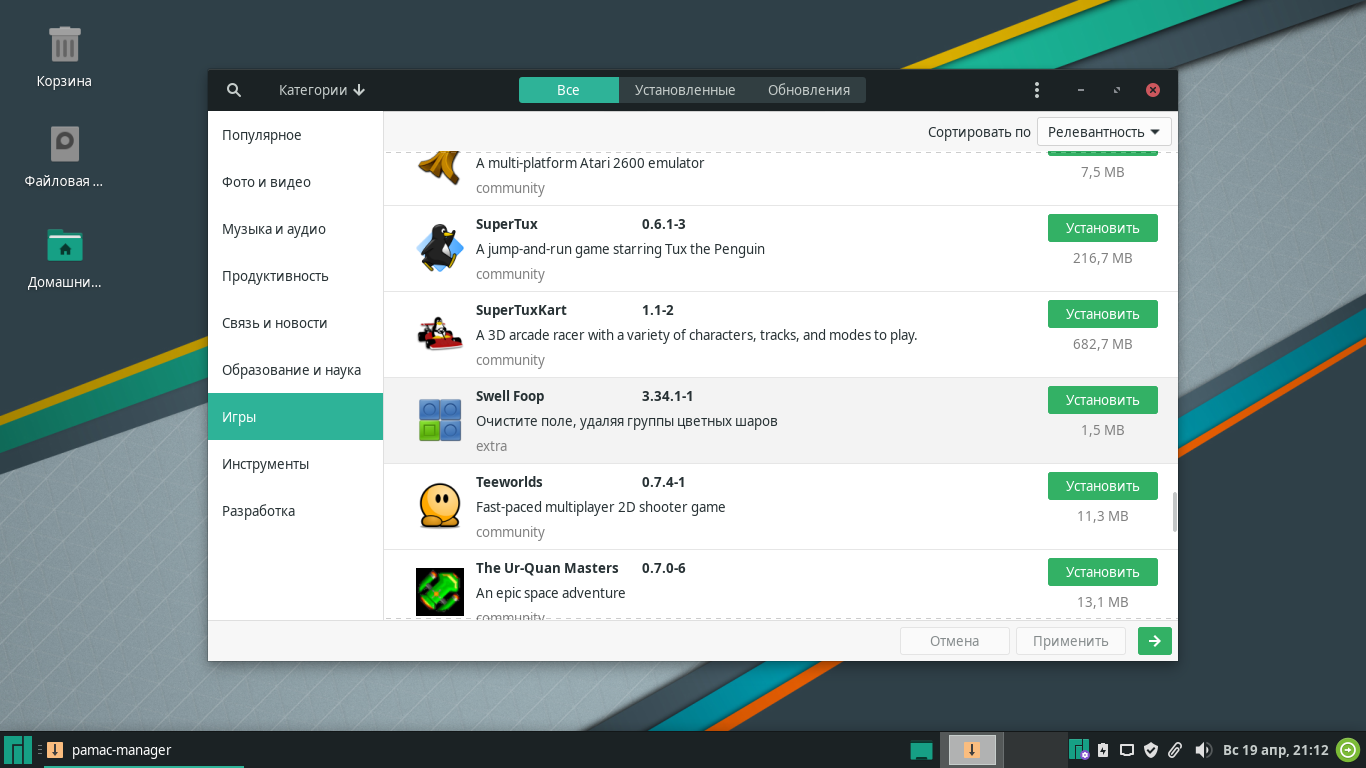
Task: Click the clock showing Вс 19 апр, 21:12
Action: (1276, 750)
